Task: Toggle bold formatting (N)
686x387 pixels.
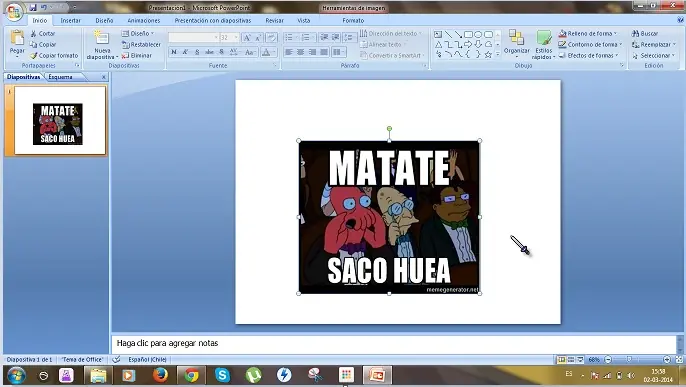Action: pyautogui.click(x=174, y=52)
